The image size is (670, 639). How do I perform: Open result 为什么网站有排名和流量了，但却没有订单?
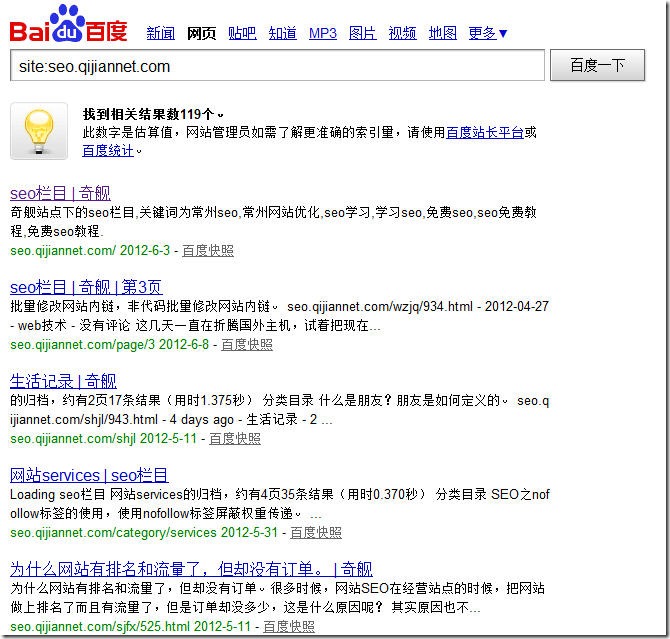tap(191, 569)
